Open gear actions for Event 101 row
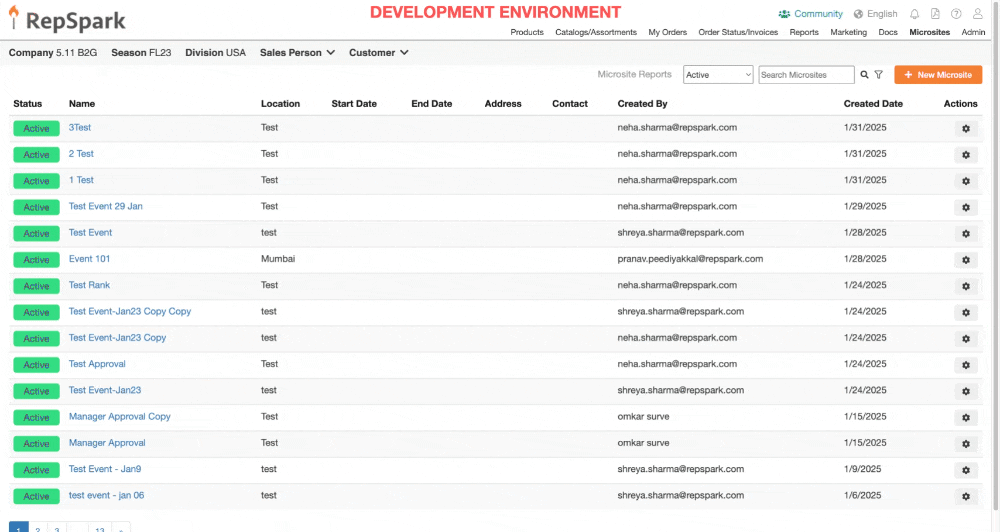The width and height of the screenshot is (1000, 532). tap(966, 260)
